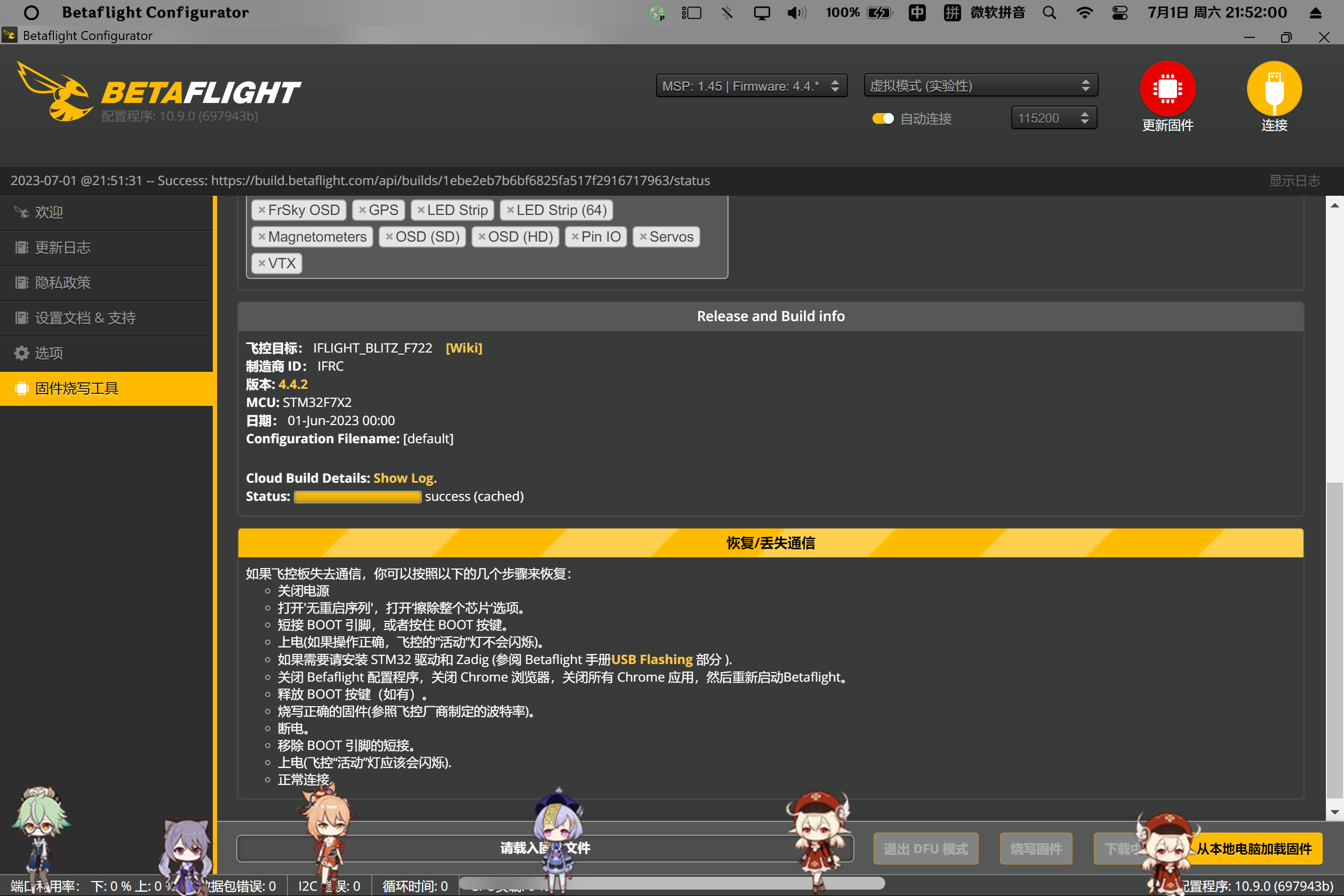This screenshot has height=896, width=1344.
Task: Remove the Servos tag
Action: 643,237
